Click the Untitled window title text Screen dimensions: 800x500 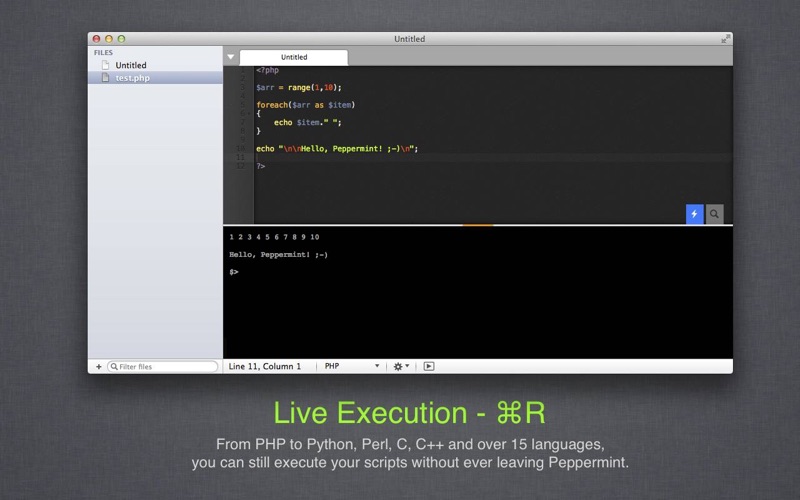coord(409,39)
